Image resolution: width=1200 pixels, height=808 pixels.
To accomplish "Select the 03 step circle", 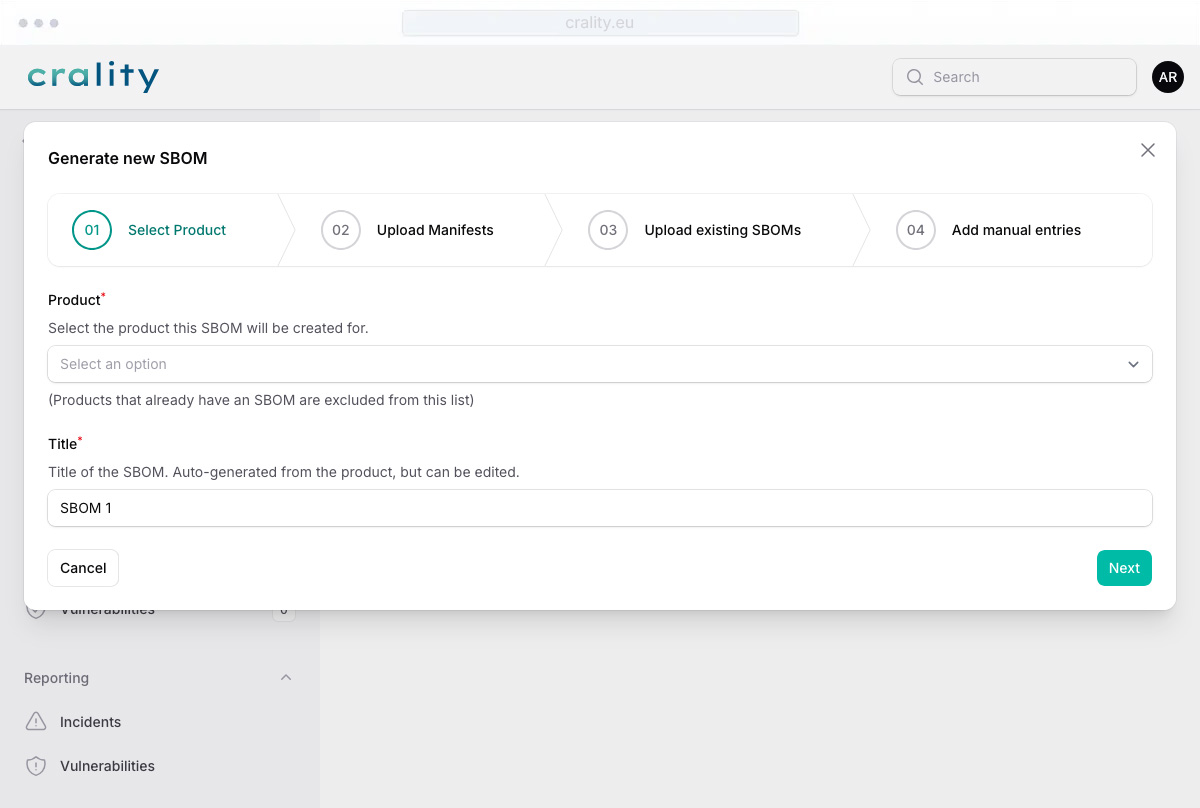I will tap(608, 230).
